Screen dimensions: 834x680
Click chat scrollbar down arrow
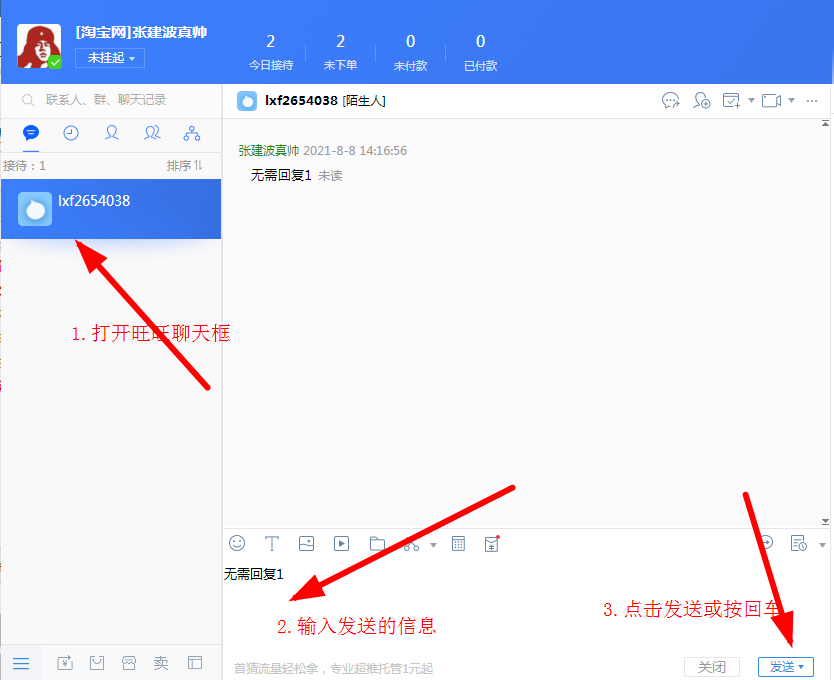(825, 522)
